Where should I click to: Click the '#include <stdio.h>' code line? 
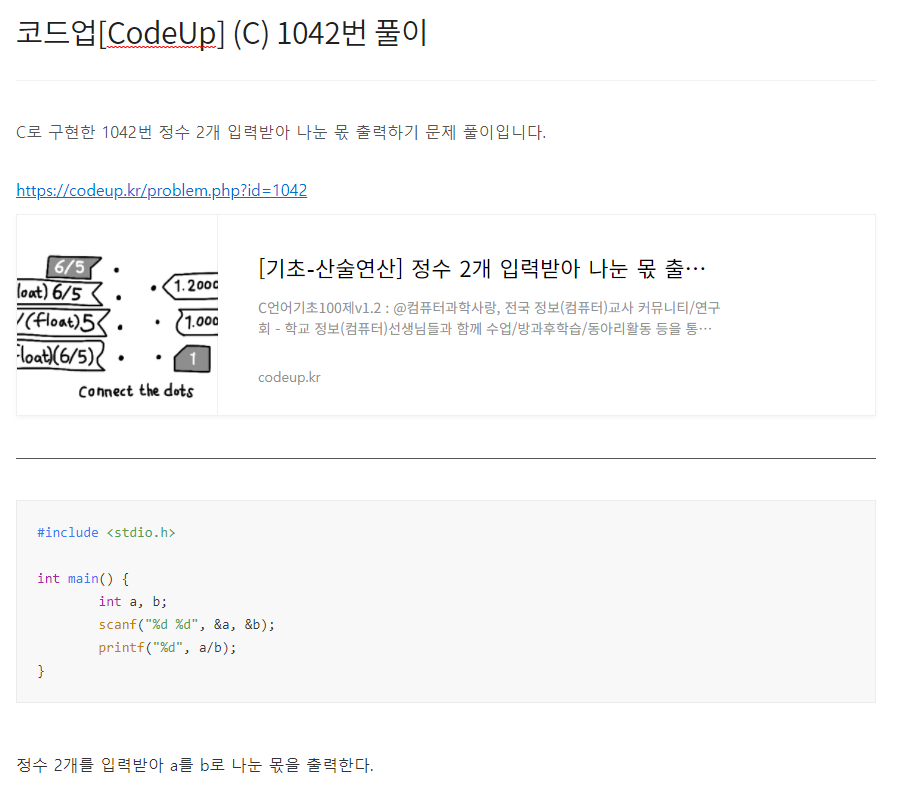106,533
